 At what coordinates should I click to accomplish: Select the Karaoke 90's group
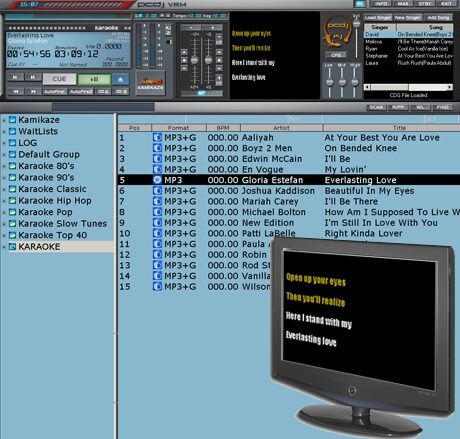[x=42, y=177]
